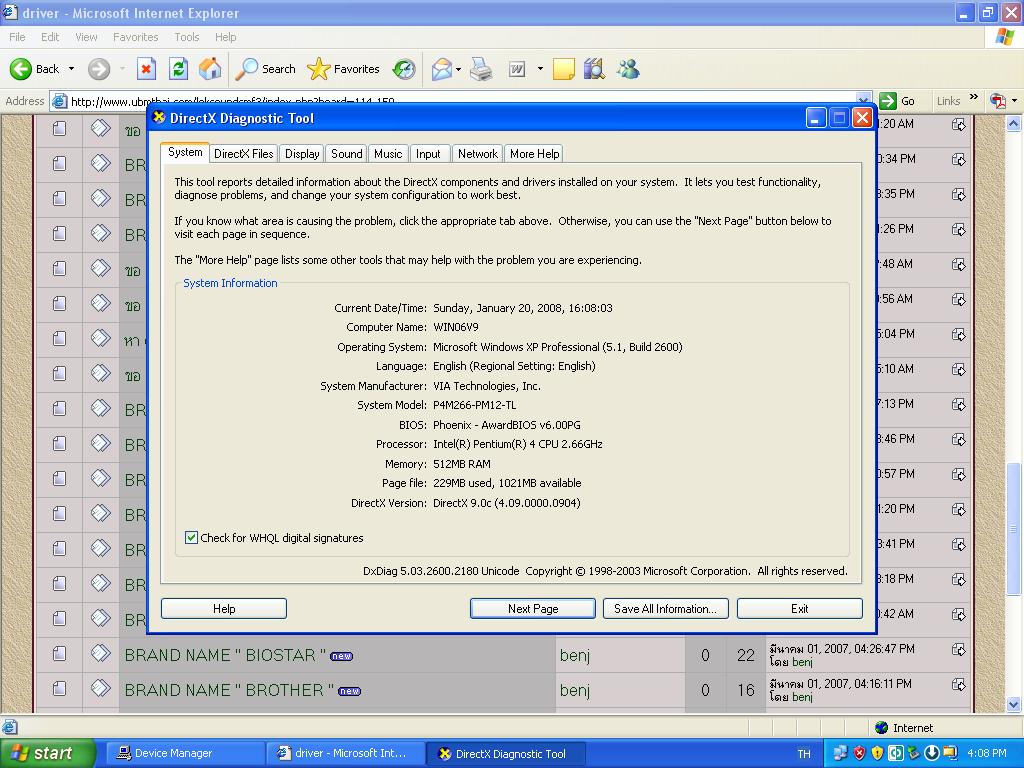
Task: Switch to the Network tab
Action: 477,154
